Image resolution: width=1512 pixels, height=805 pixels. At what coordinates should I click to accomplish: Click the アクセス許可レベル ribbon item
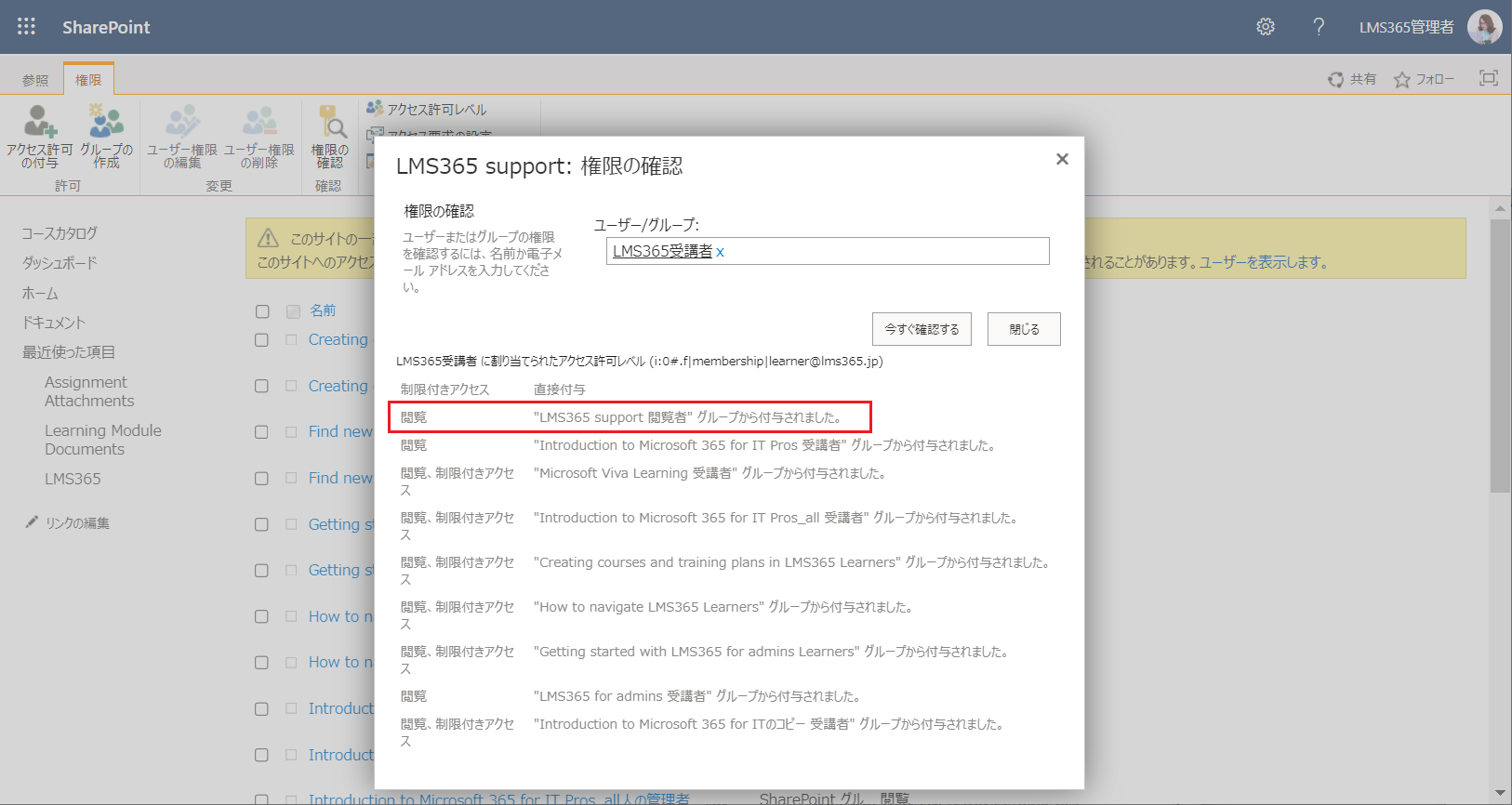427,109
